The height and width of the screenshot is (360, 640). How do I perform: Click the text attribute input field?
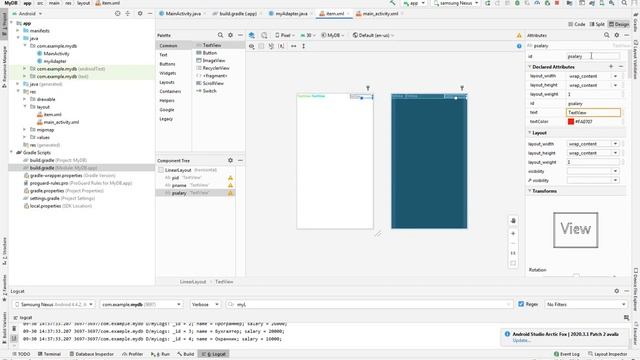[x=593, y=112]
